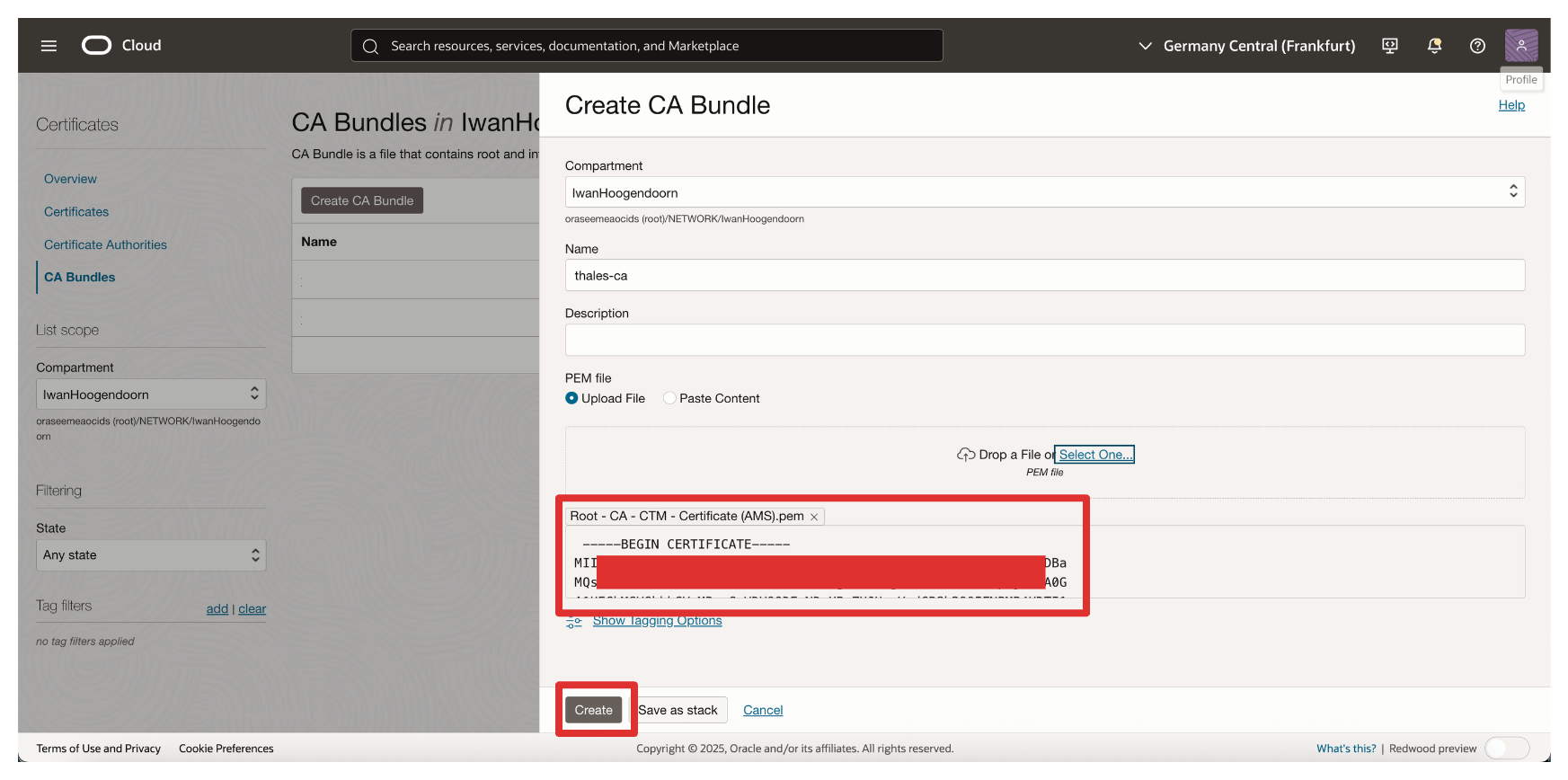
Task: Open the hamburger navigation menu
Action: tap(49, 46)
